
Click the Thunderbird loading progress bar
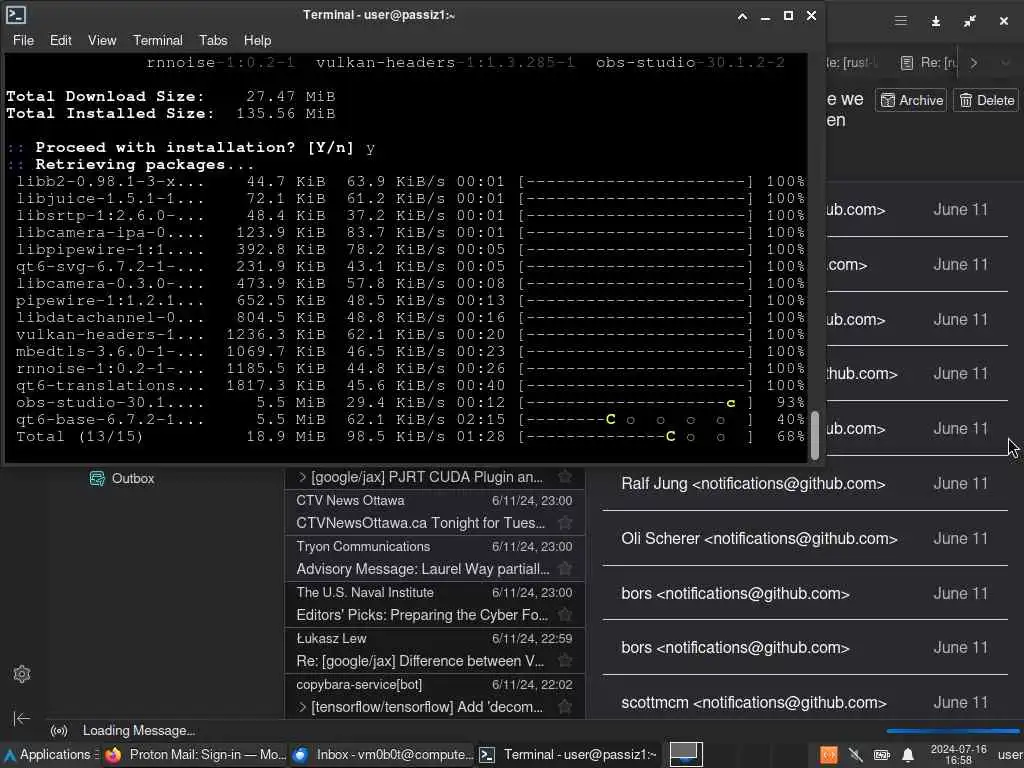952,730
